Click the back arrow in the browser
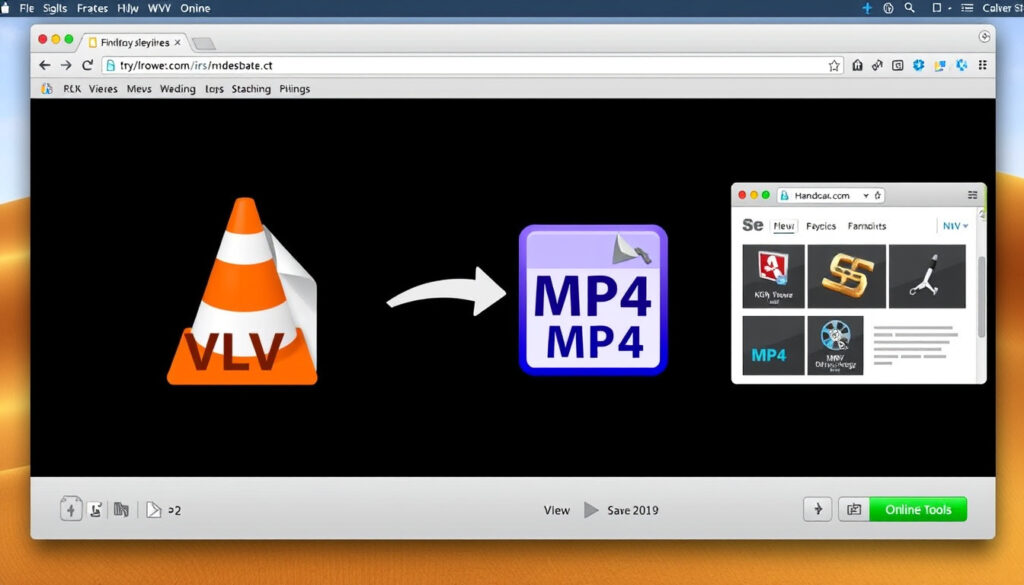The width and height of the screenshot is (1024, 585). (x=44, y=65)
